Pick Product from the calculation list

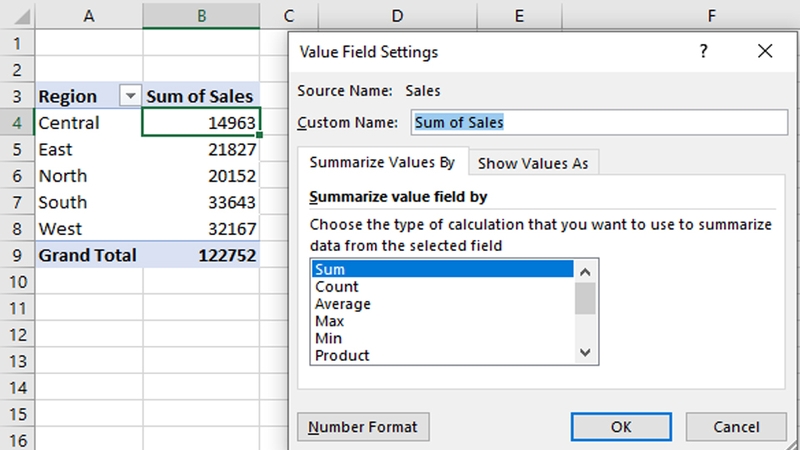pyautogui.click(x=442, y=356)
